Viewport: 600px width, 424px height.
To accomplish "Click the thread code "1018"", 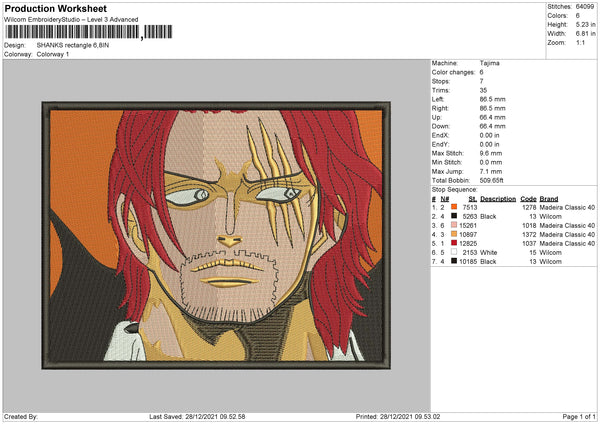I will 529,225.
